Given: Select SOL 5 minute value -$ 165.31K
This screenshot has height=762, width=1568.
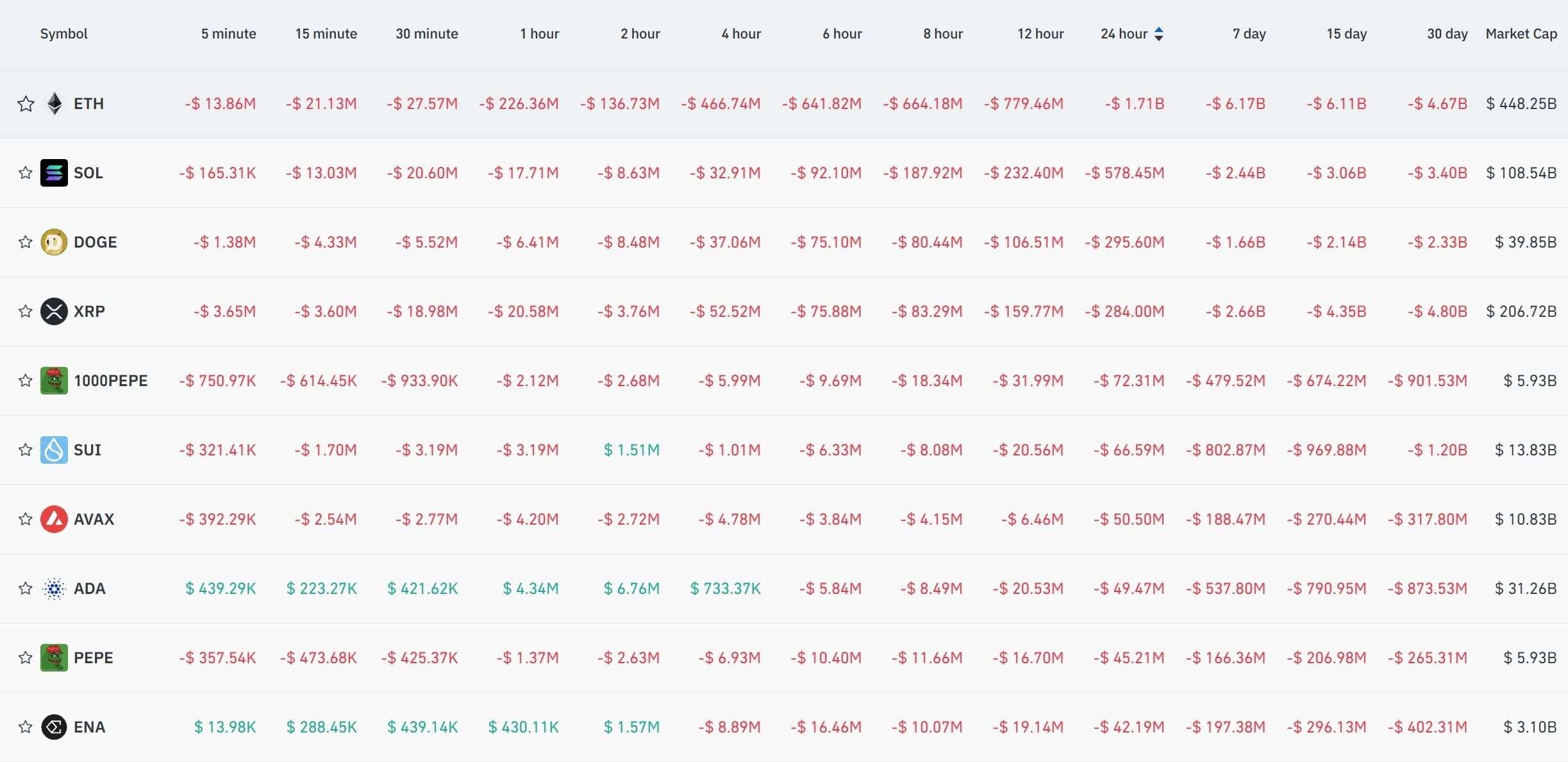Looking at the screenshot, I should tap(217, 173).
